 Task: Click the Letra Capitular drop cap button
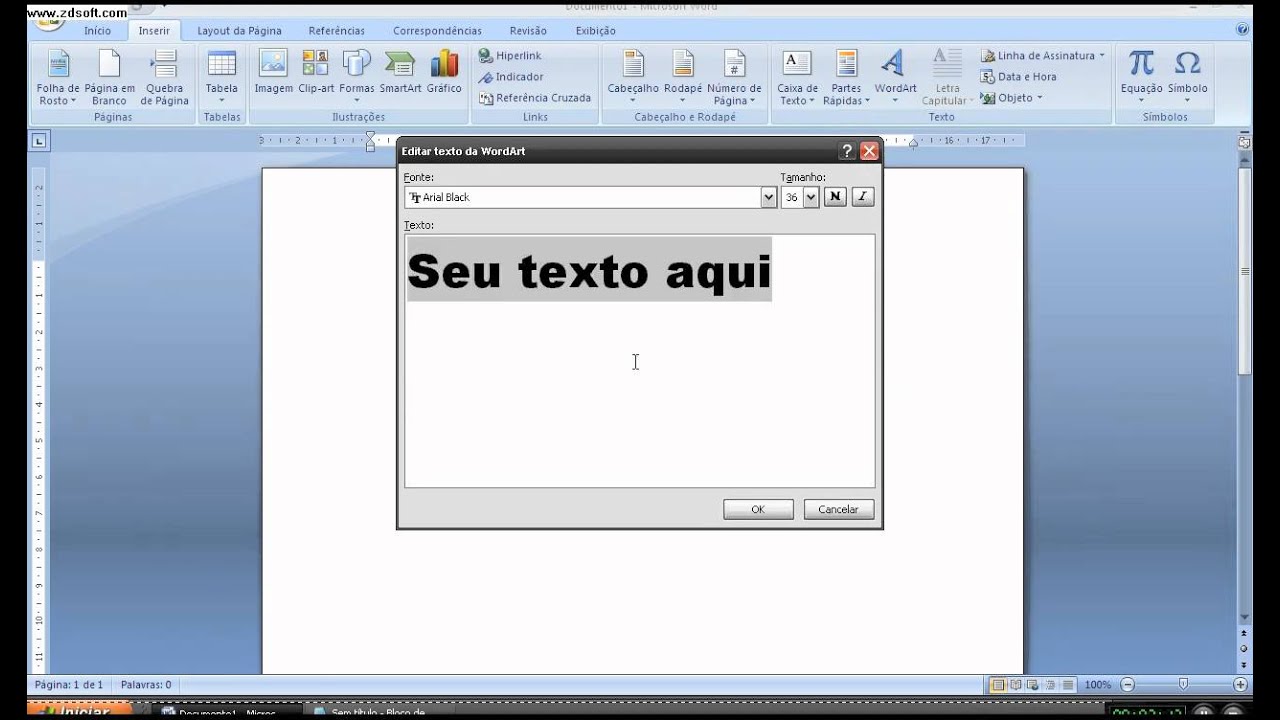[x=946, y=78]
